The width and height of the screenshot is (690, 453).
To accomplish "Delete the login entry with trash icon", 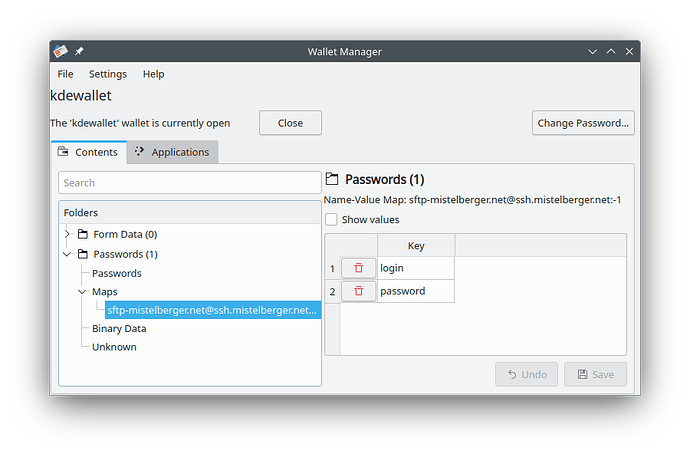I will (358, 268).
